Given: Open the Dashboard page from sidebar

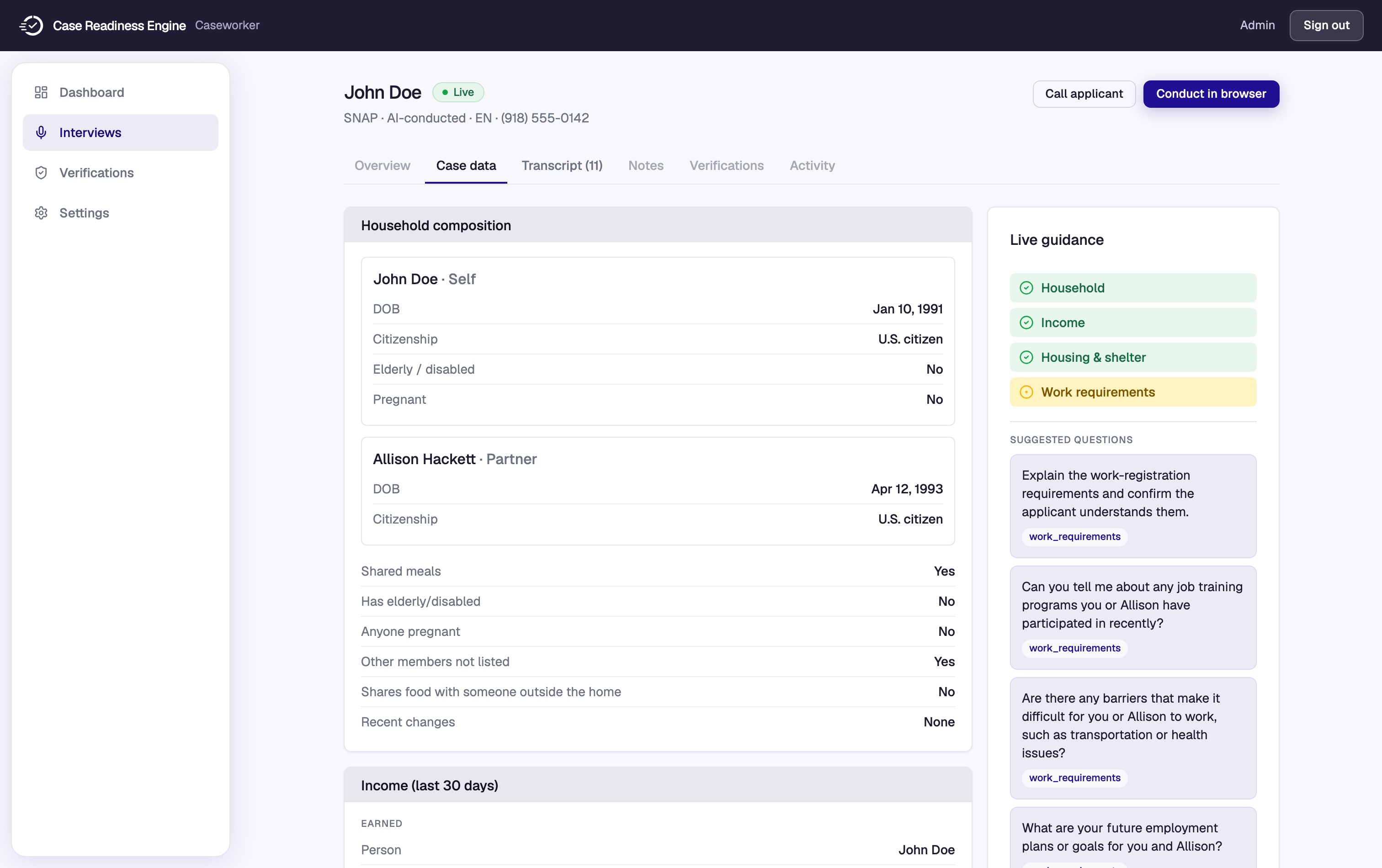Looking at the screenshot, I should pyautogui.click(x=121, y=92).
